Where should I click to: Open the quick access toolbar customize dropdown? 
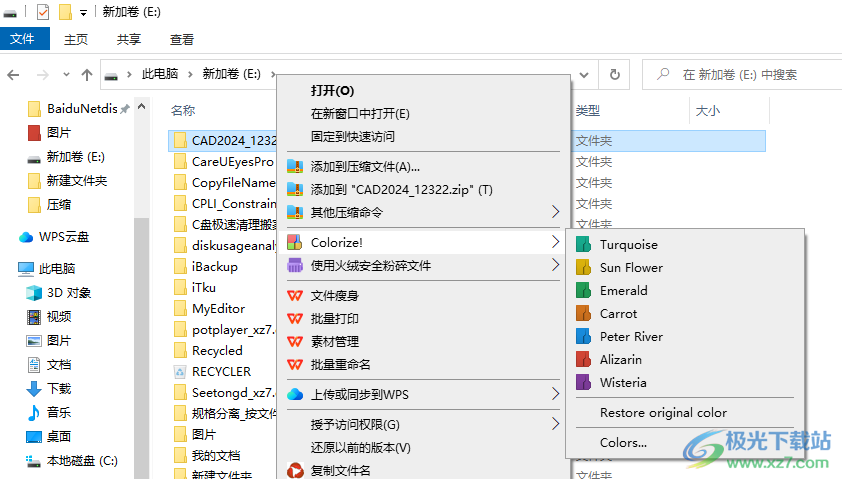pyautogui.click(x=83, y=12)
